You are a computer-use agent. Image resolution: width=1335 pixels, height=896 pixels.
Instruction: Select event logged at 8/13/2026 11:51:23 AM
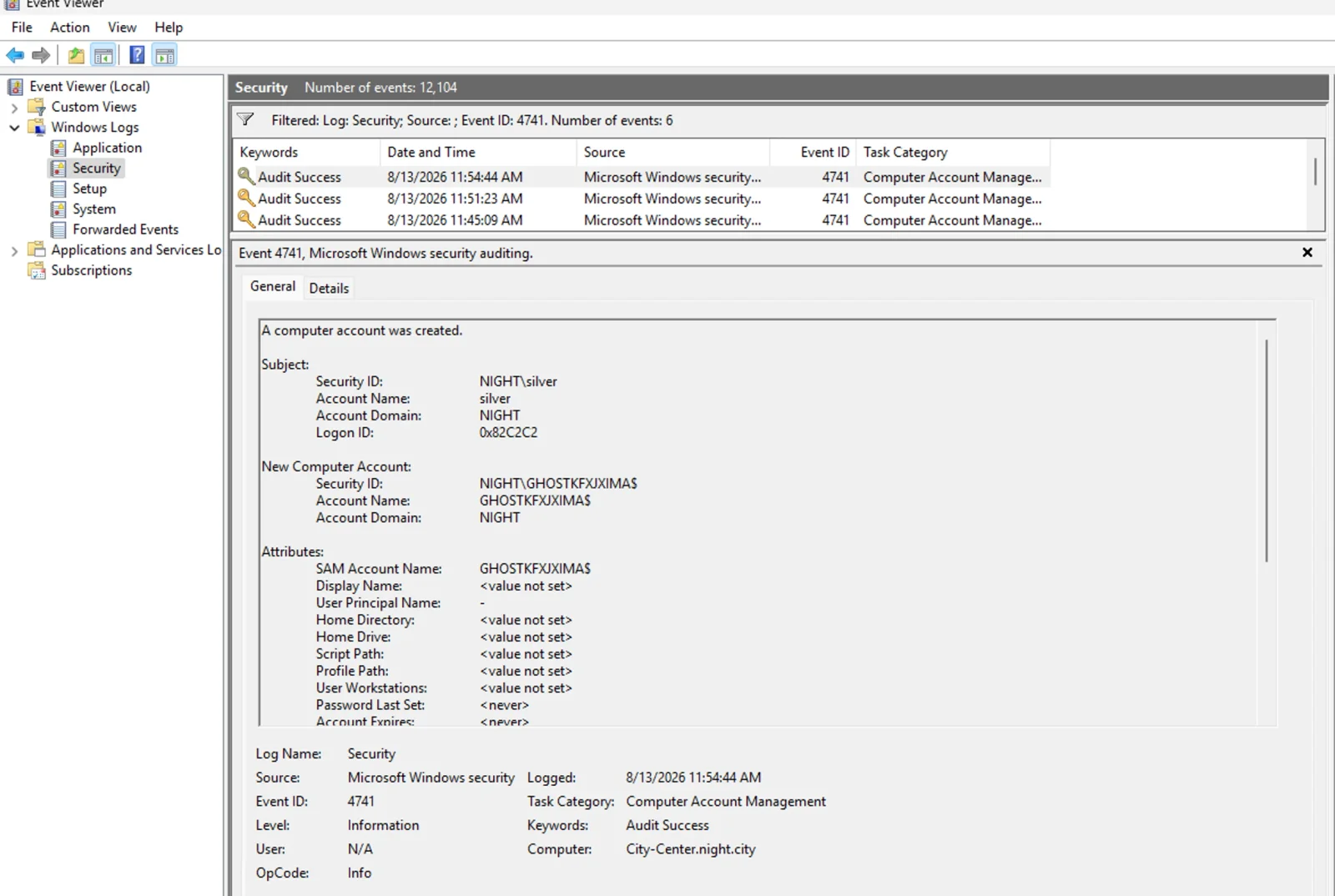(x=641, y=199)
